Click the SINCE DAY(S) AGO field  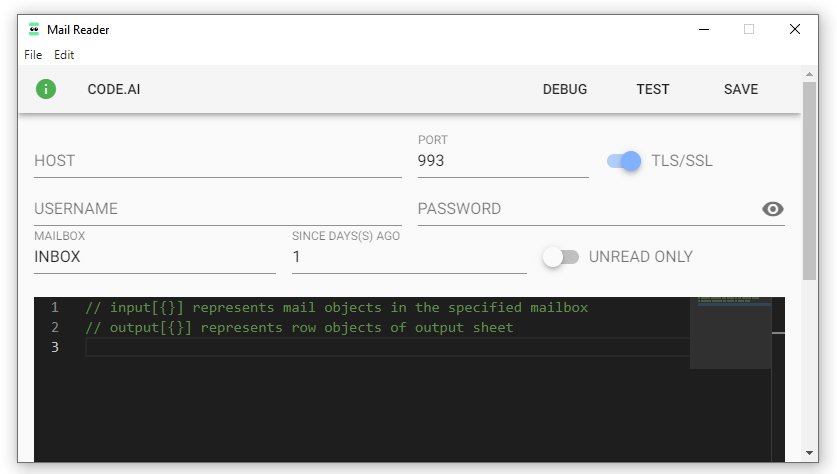pos(409,257)
